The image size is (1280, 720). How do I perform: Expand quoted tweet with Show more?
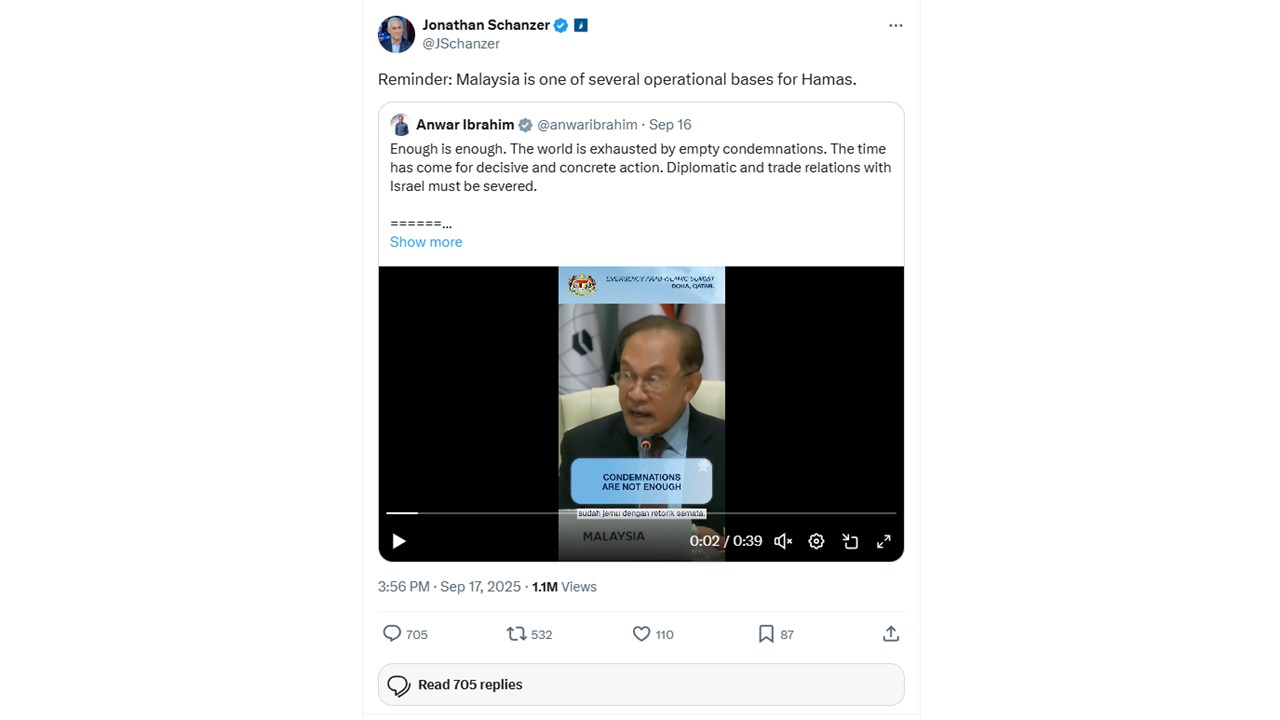426,242
